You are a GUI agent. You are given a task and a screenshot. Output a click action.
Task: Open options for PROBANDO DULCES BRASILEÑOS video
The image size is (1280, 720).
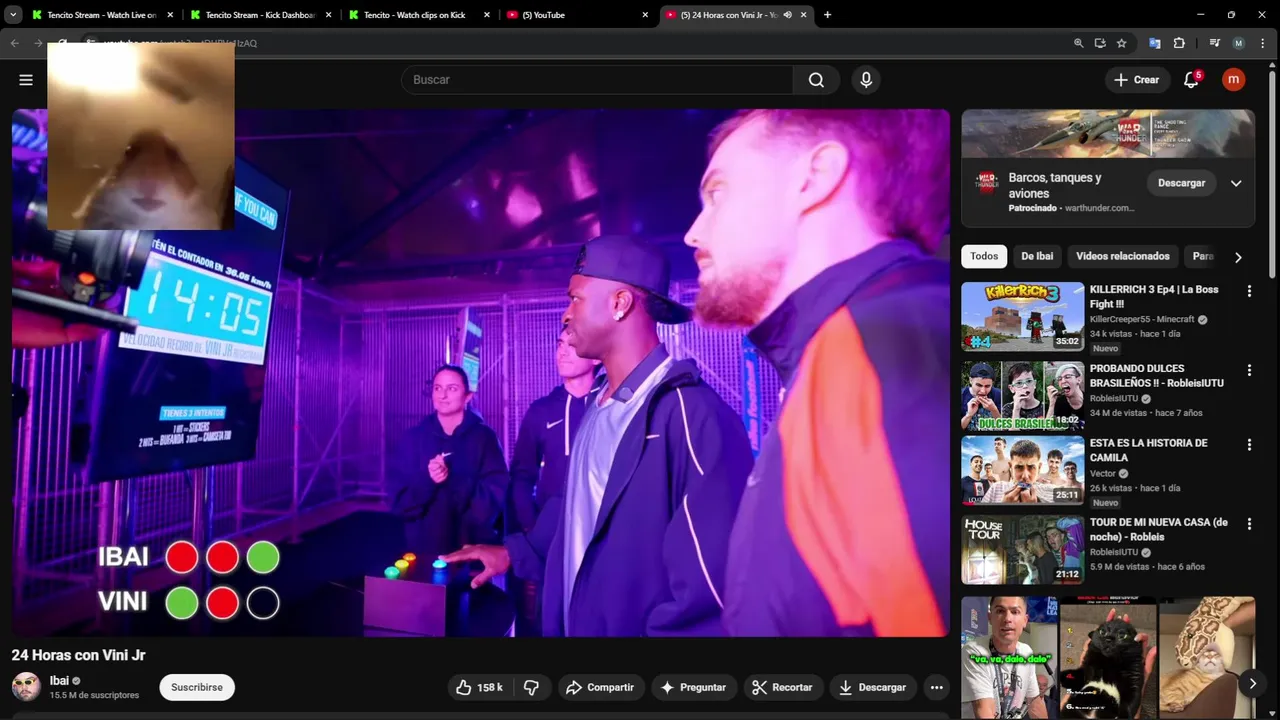[1249, 370]
